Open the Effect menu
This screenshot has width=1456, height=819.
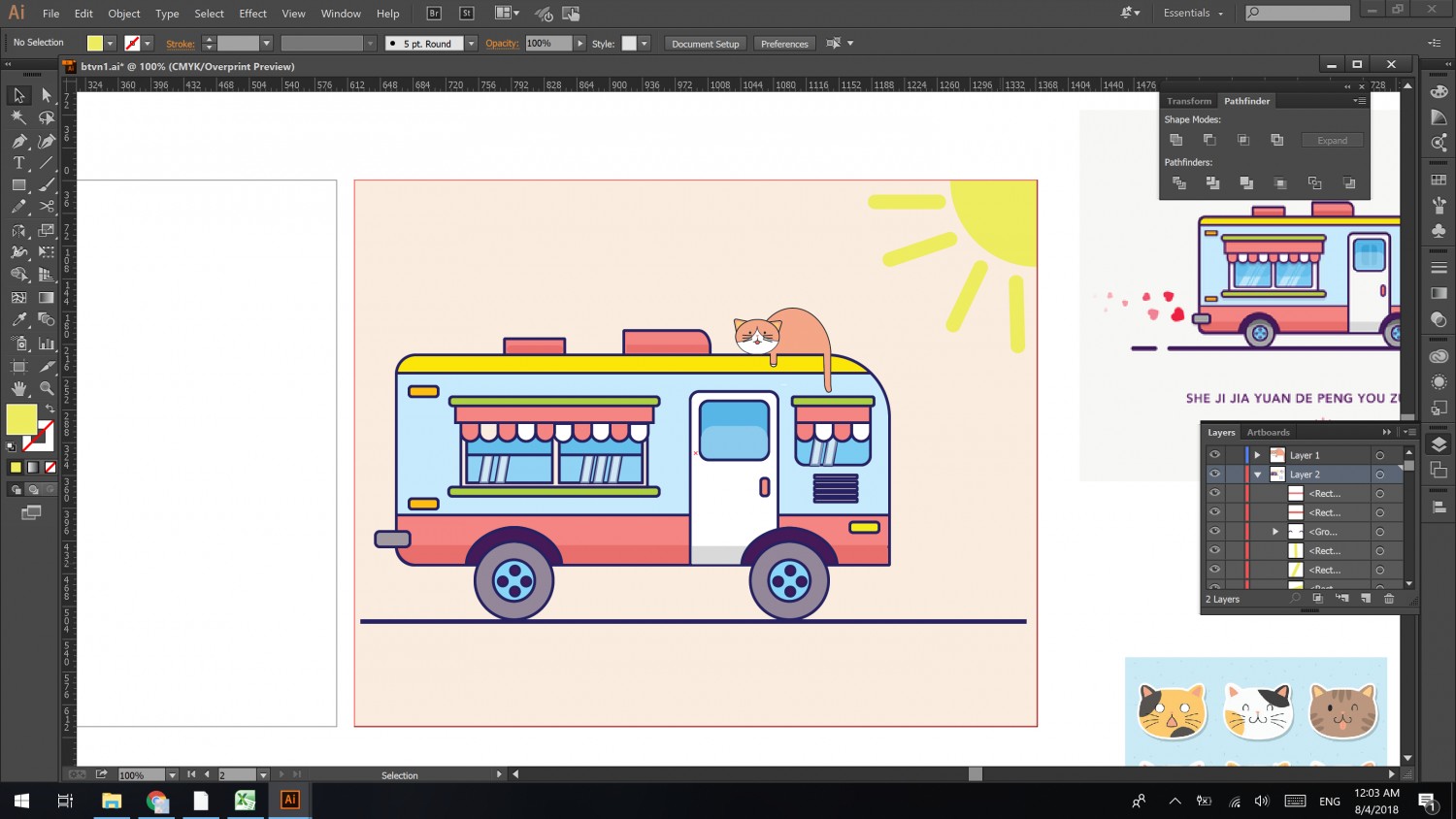(x=252, y=14)
